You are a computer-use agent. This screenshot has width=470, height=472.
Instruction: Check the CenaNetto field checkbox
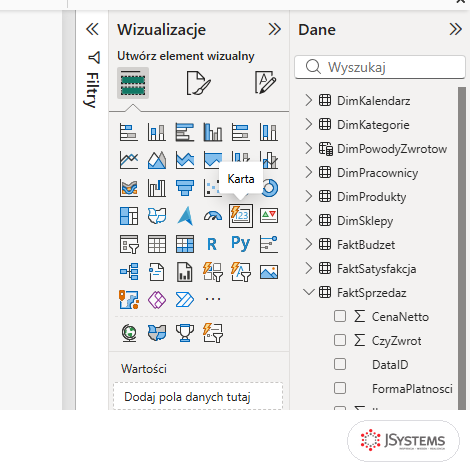coord(340,316)
